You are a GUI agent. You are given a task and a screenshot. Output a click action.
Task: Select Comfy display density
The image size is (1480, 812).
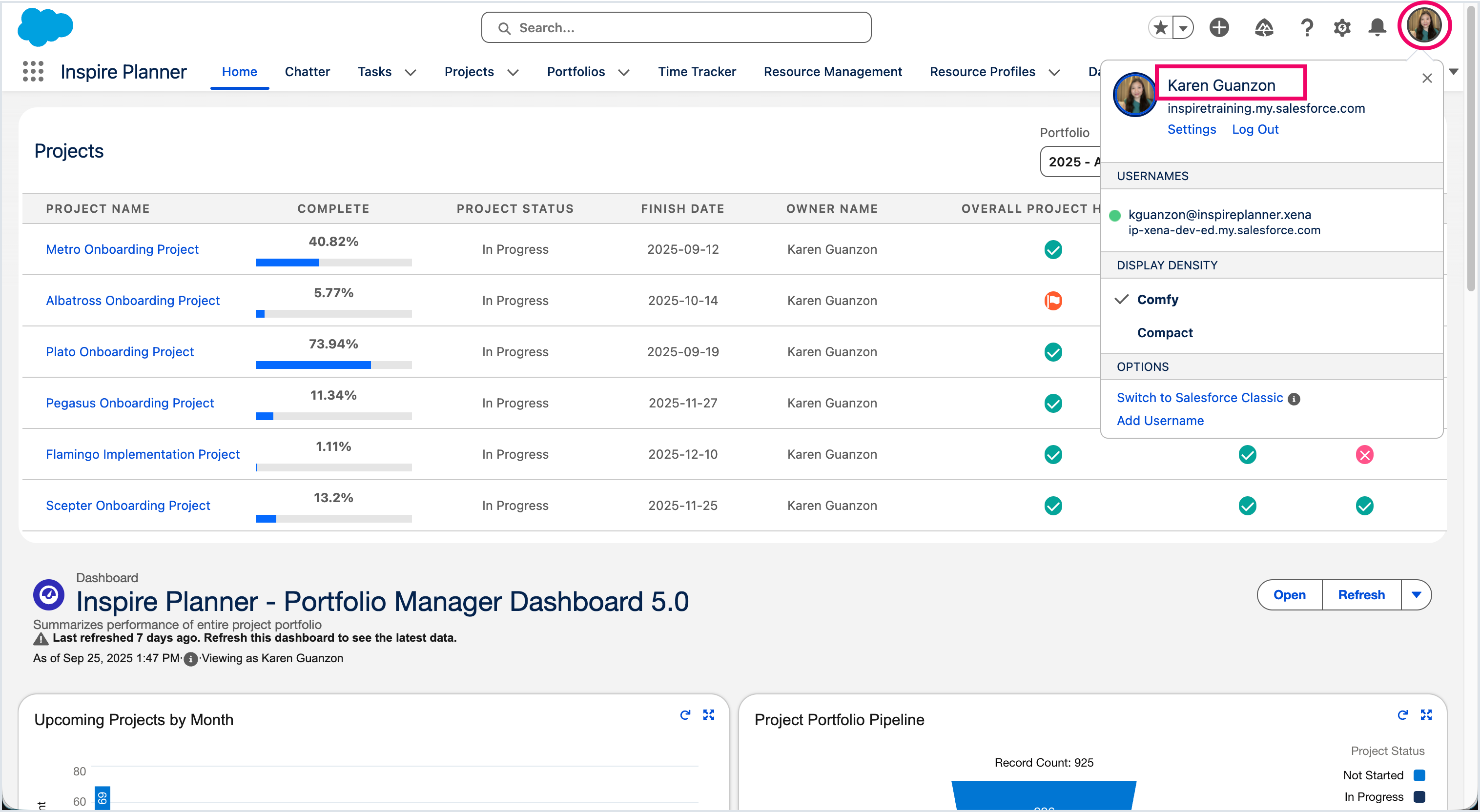pyautogui.click(x=1157, y=300)
